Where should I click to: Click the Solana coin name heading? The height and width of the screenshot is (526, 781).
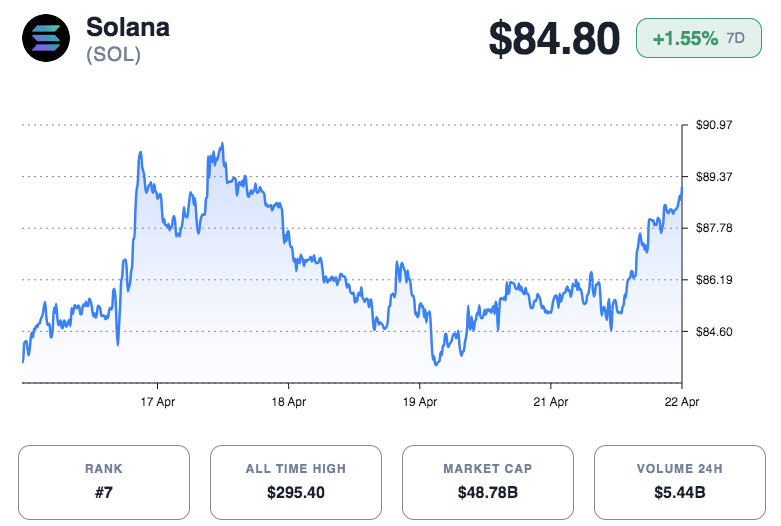(127, 27)
